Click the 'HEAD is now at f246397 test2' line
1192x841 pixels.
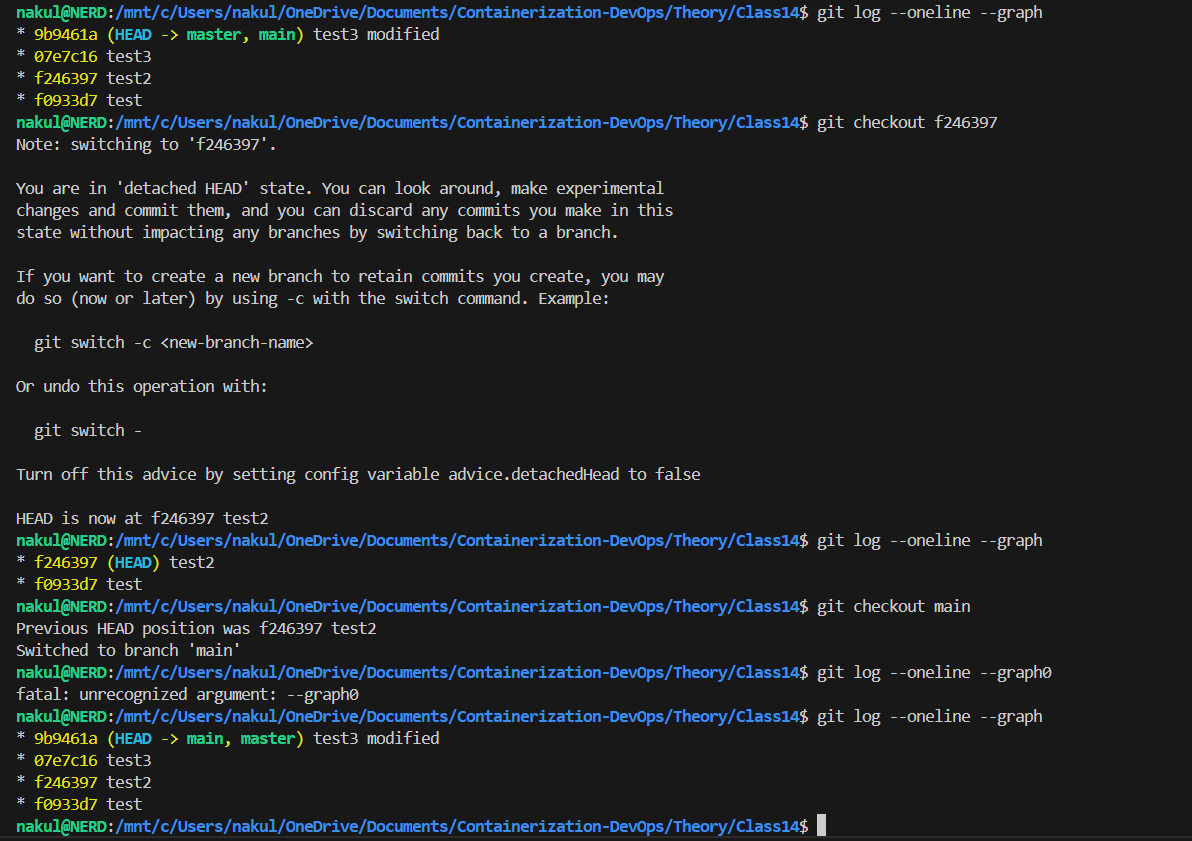[142, 519]
